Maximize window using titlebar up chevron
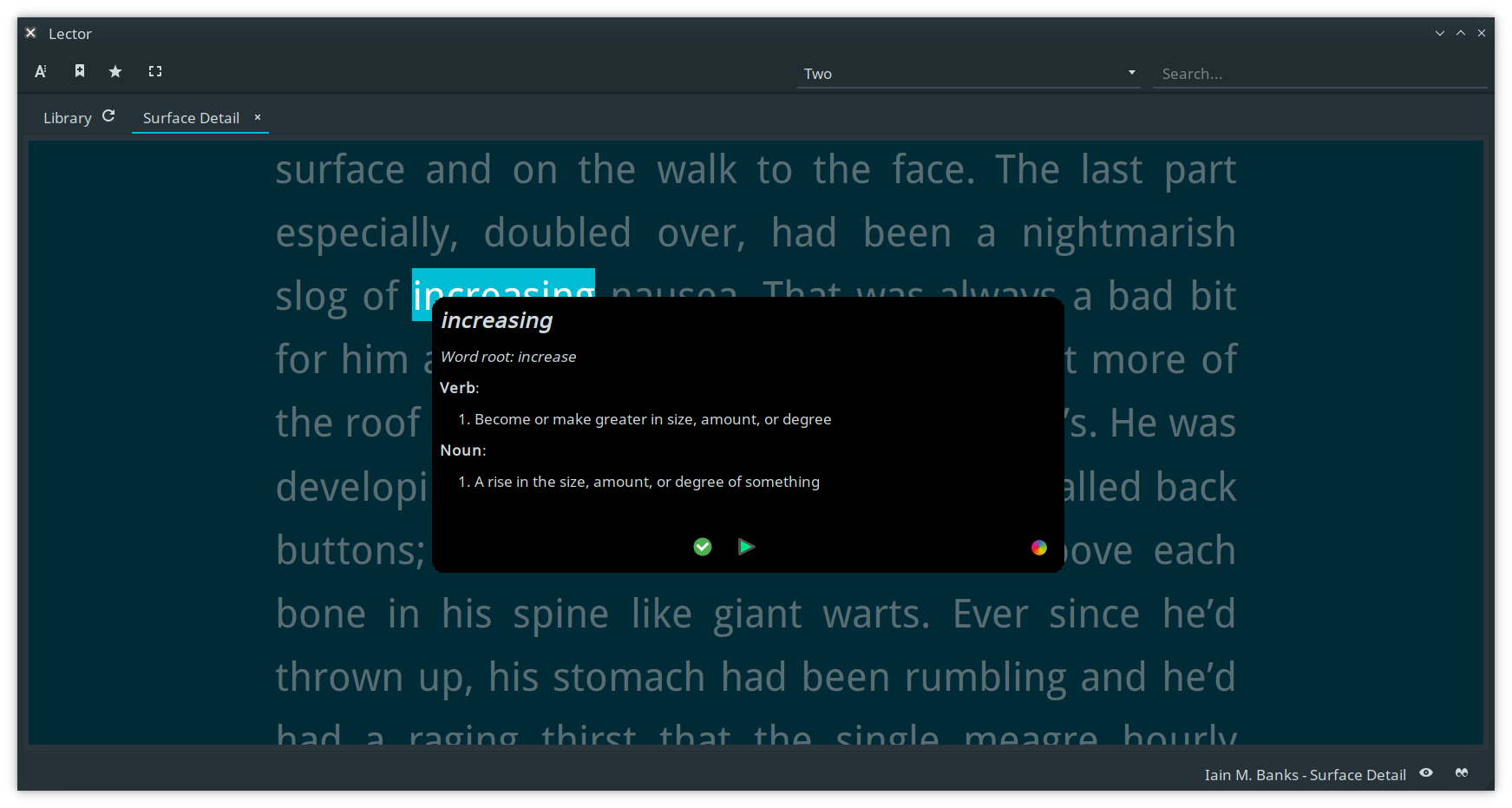1512x808 pixels. tap(1461, 33)
